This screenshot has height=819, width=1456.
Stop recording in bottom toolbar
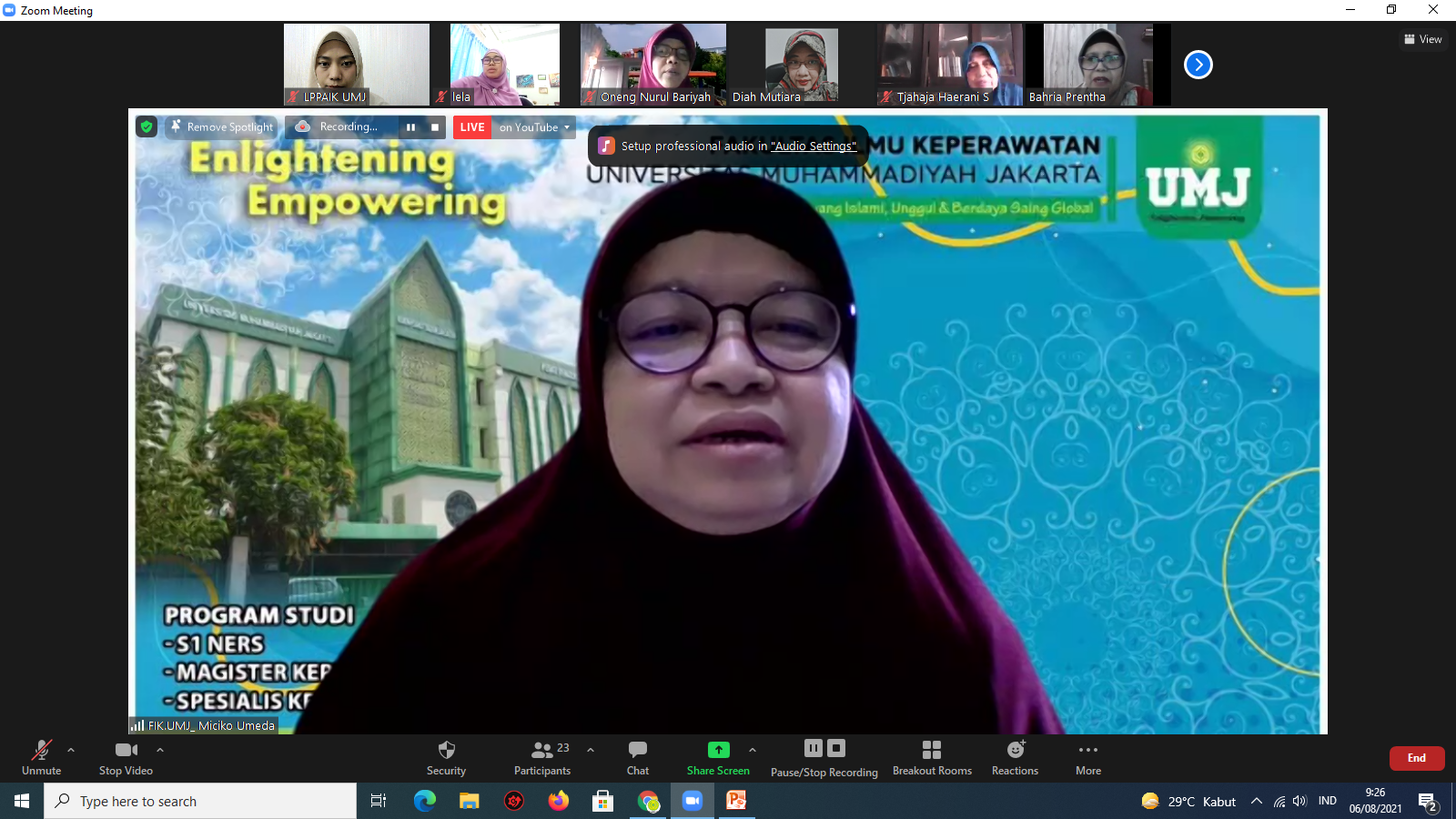[836, 748]
